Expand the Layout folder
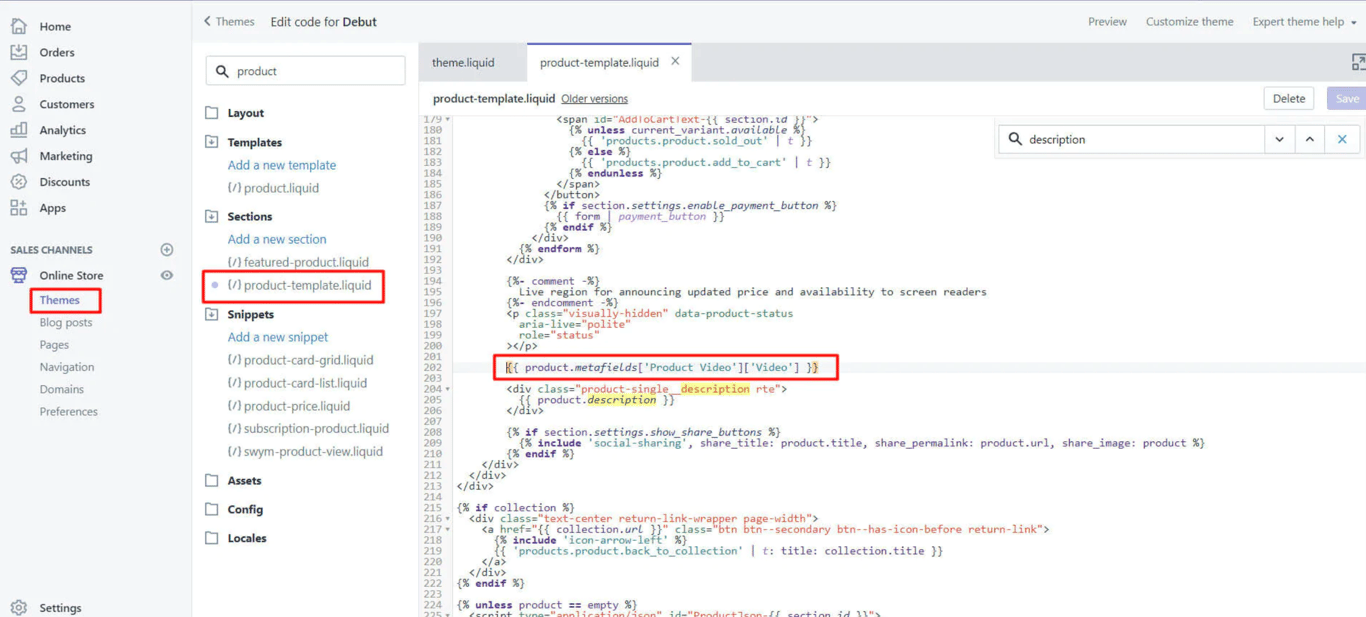Screen dimensions: 1366x617 pos(212,113)
